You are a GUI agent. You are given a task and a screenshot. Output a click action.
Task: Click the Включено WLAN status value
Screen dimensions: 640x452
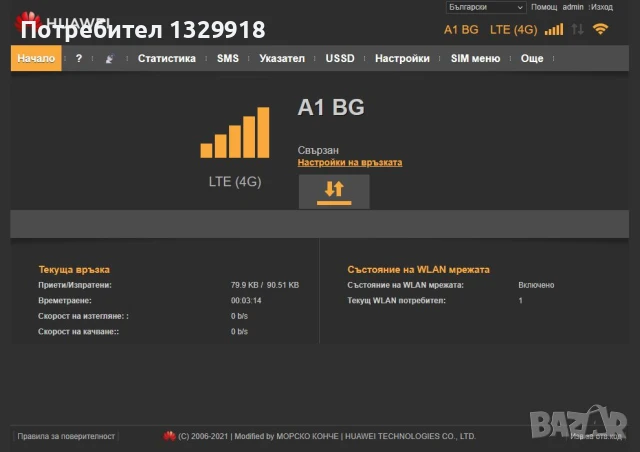tap(536, 285)
